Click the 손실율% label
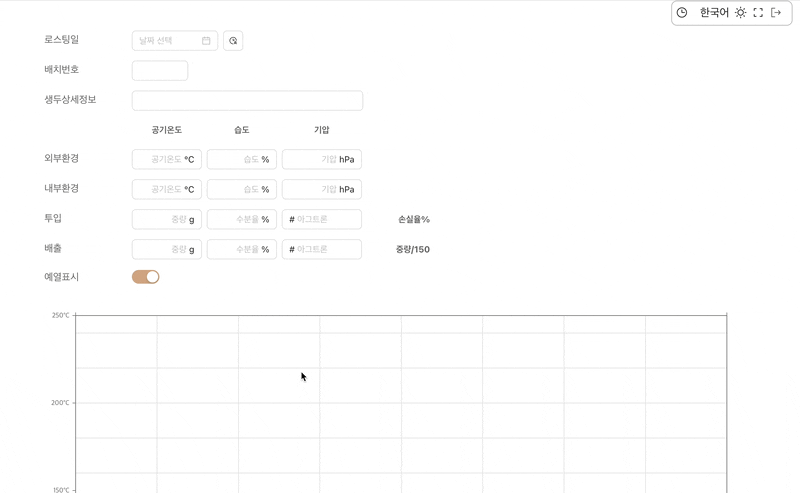Screen dimensions: 800x493 point(414,219)
